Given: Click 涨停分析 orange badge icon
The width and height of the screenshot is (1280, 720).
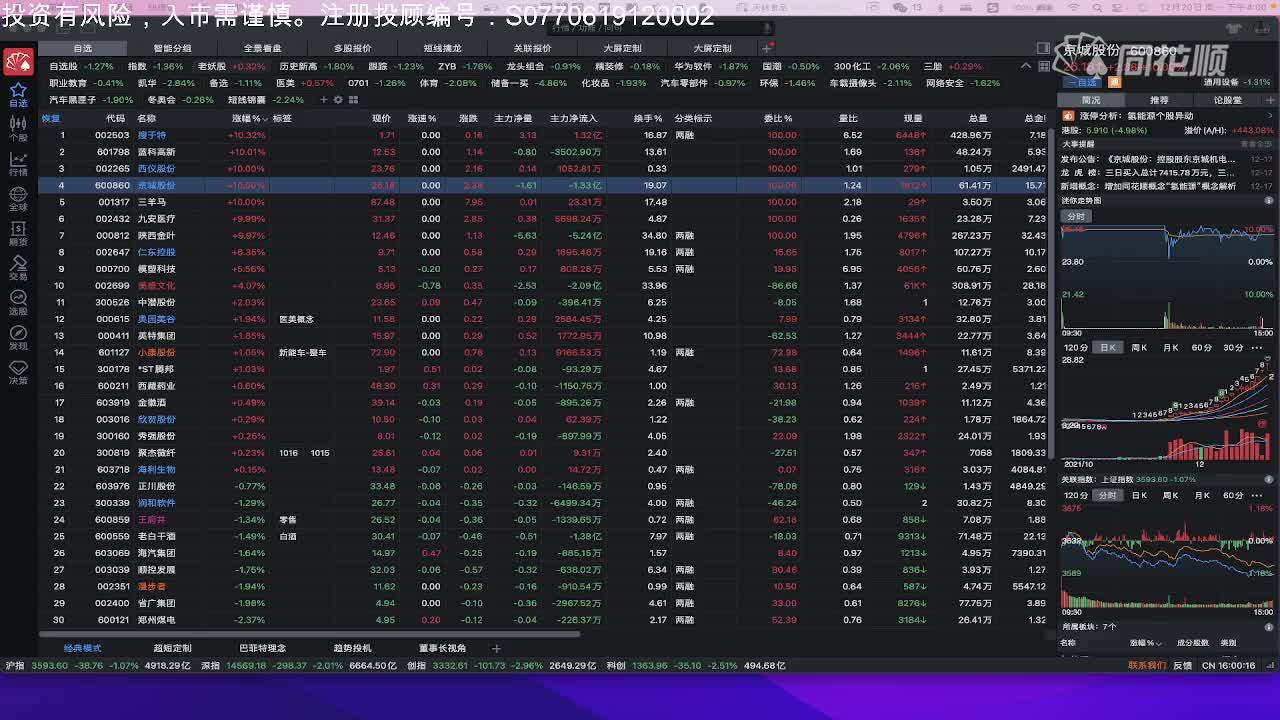Looking at the screenshot, I should pyautogui.click(x=1068, y=116).
